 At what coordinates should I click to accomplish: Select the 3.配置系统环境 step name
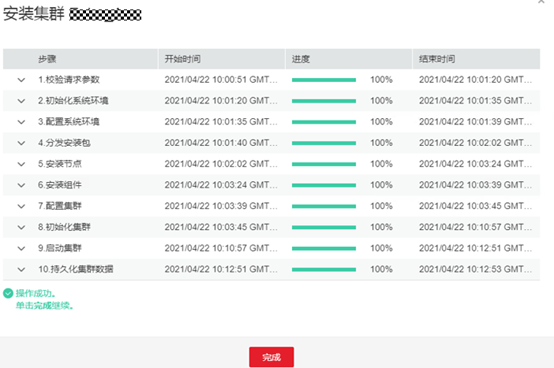point(69,122)
